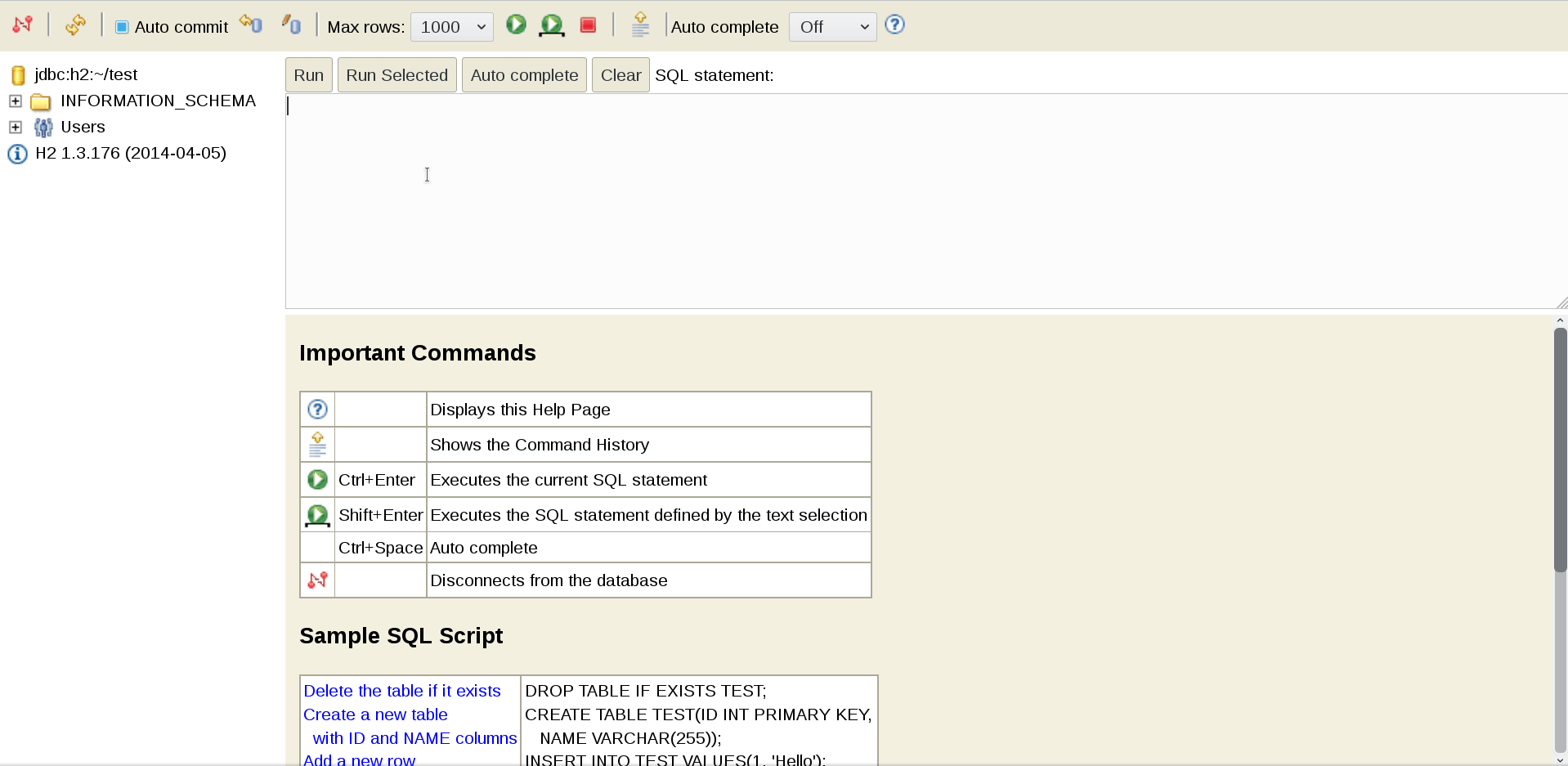
Task: Click the 'Sample SQL Script' heading
Action: coord(401,636)
